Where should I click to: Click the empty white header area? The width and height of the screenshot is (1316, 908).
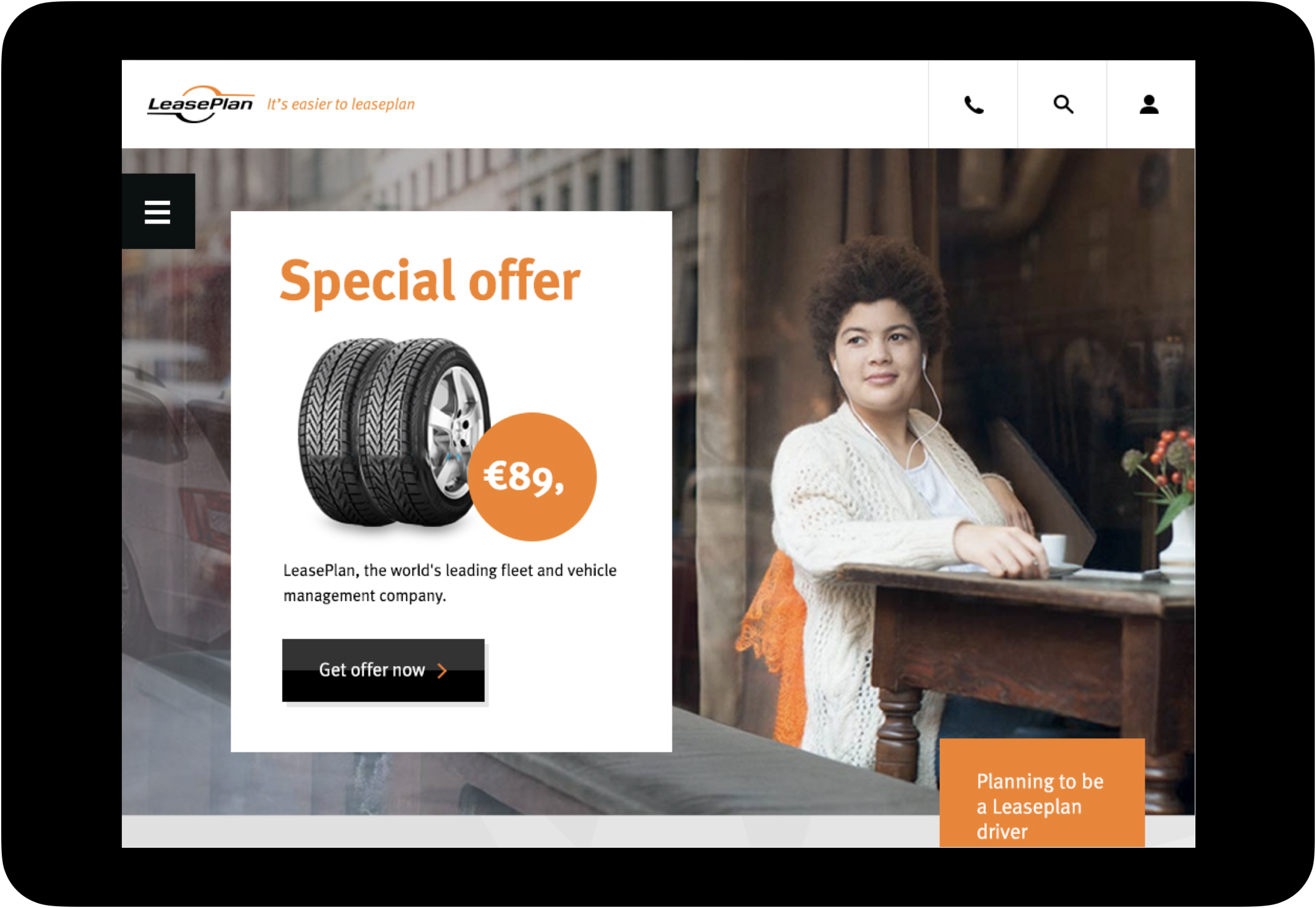(671, 105)
